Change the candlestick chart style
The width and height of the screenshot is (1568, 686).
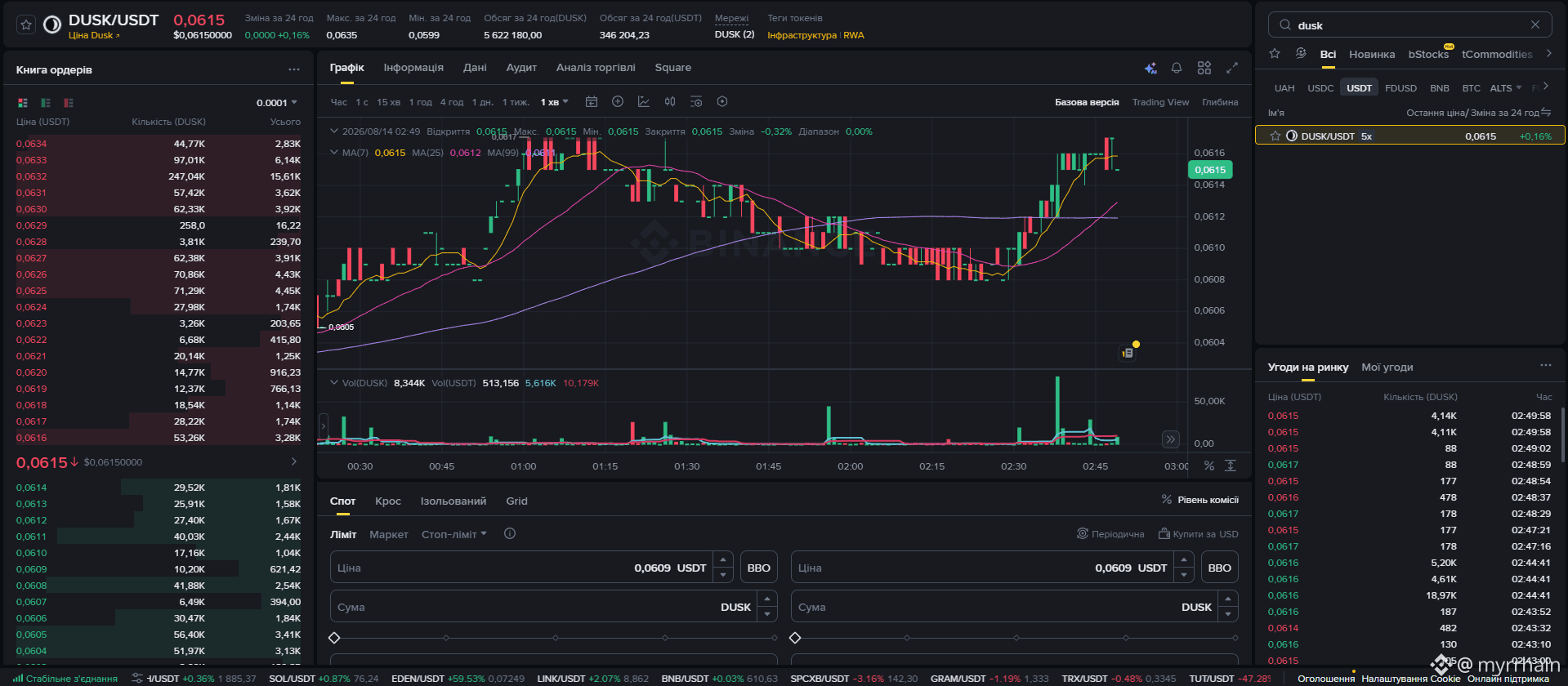click(x=670, y=102)
